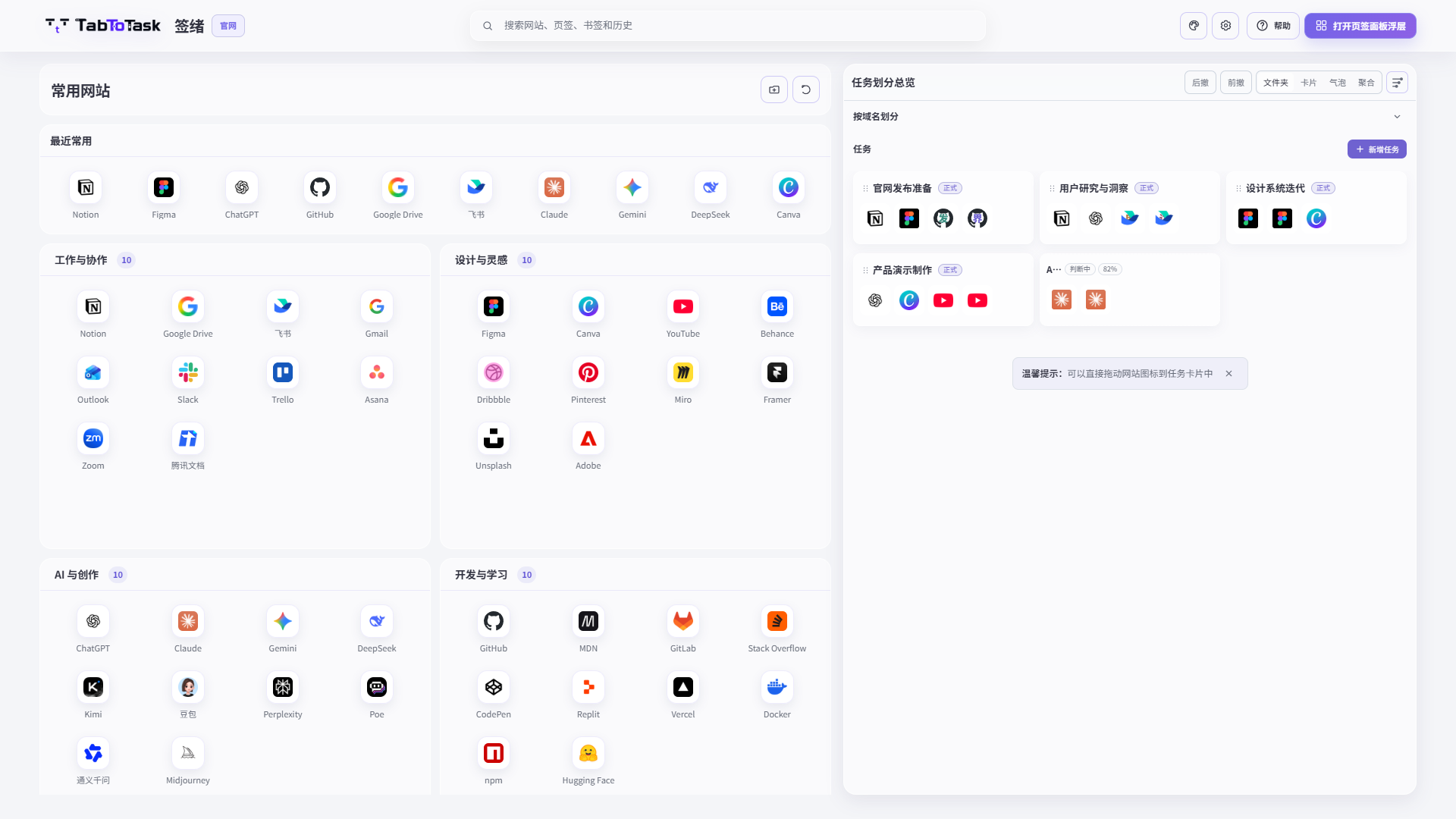Open the filter options icon in 任务划分总览
This screenshot has width=1456, height=819.
[1397, 83]
